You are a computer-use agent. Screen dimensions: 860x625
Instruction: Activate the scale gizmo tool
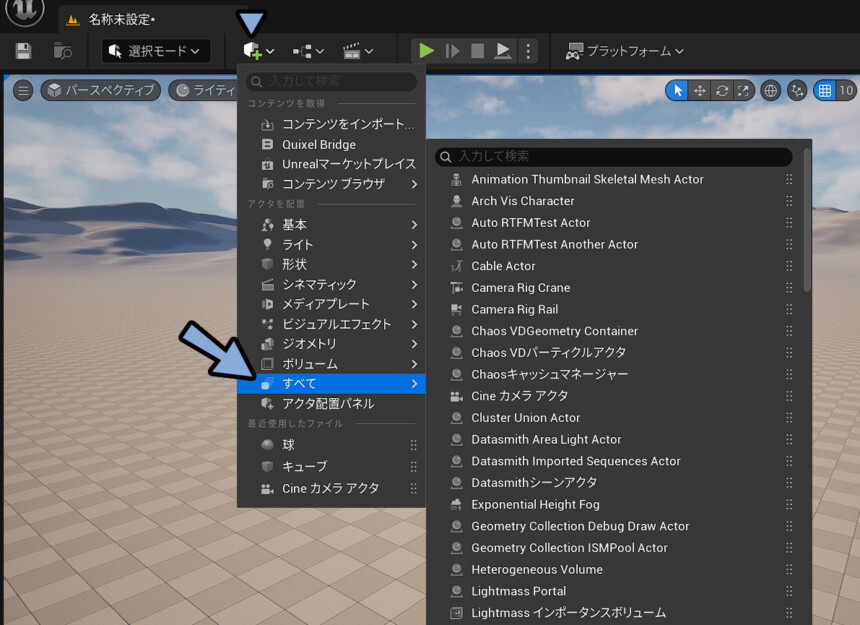pos(743,90)
